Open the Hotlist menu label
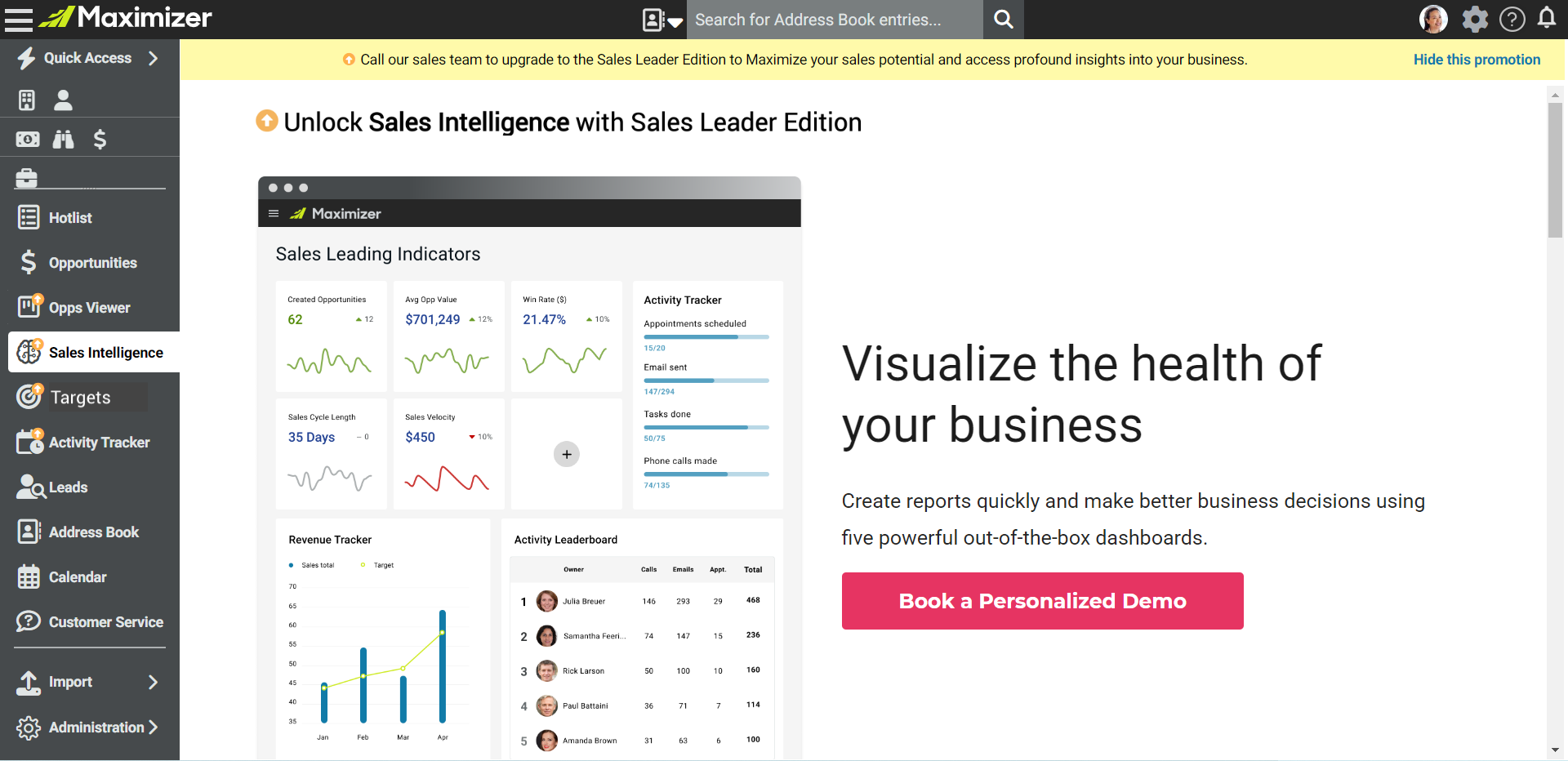The width and height of the screenshot is (1568, 761). coord(70,218)
